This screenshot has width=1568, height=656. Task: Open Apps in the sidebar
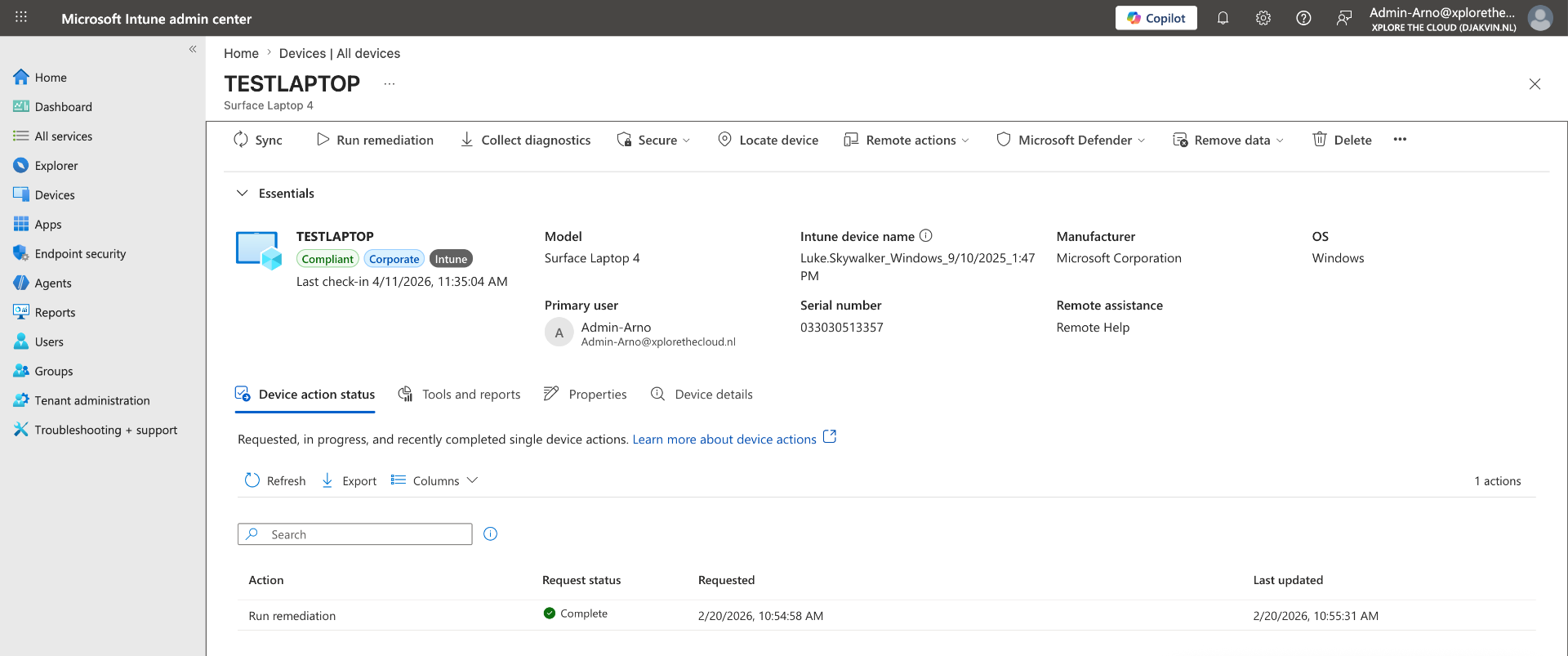[38, 225]
